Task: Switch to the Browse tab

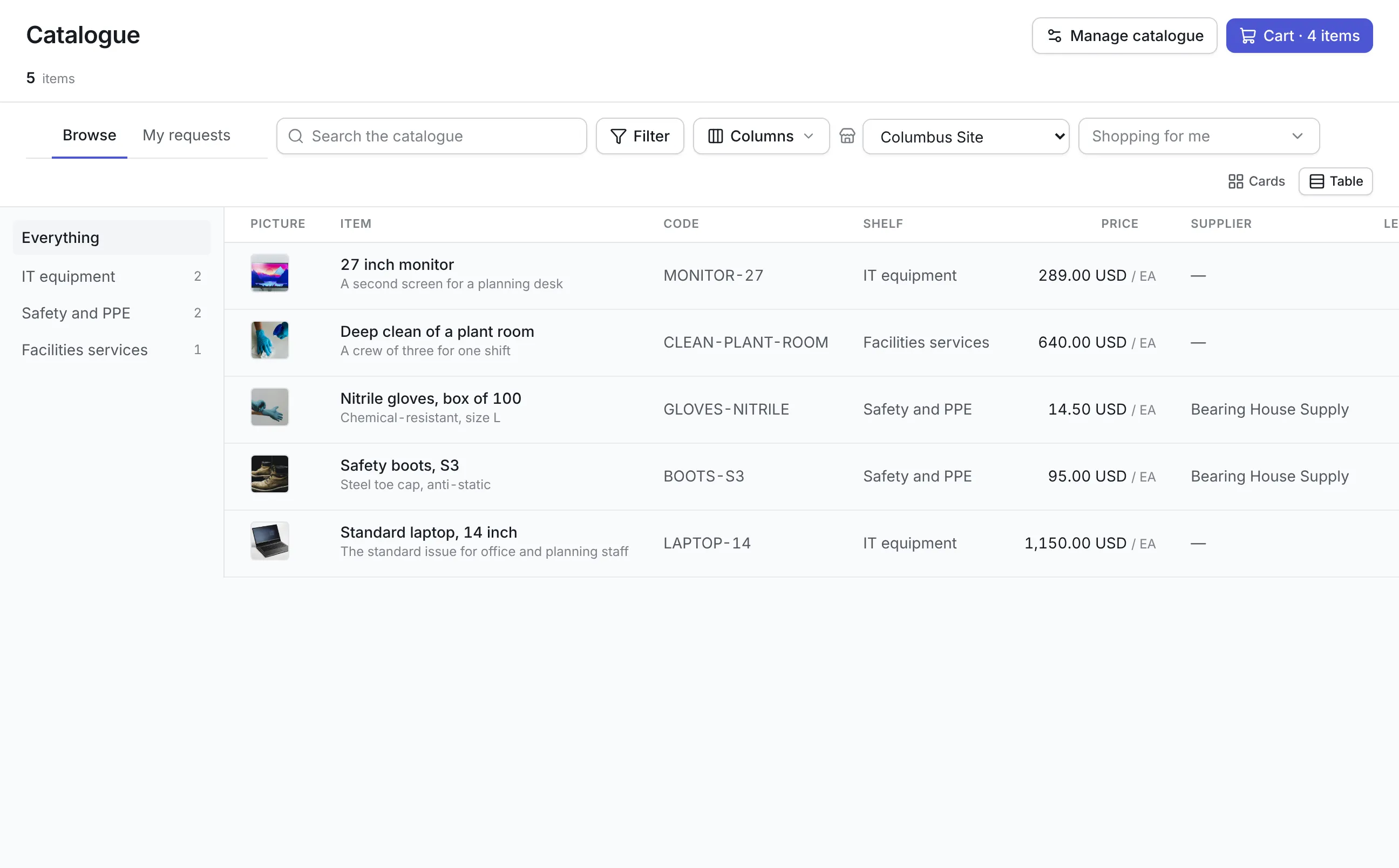Action: pos(90,135)
